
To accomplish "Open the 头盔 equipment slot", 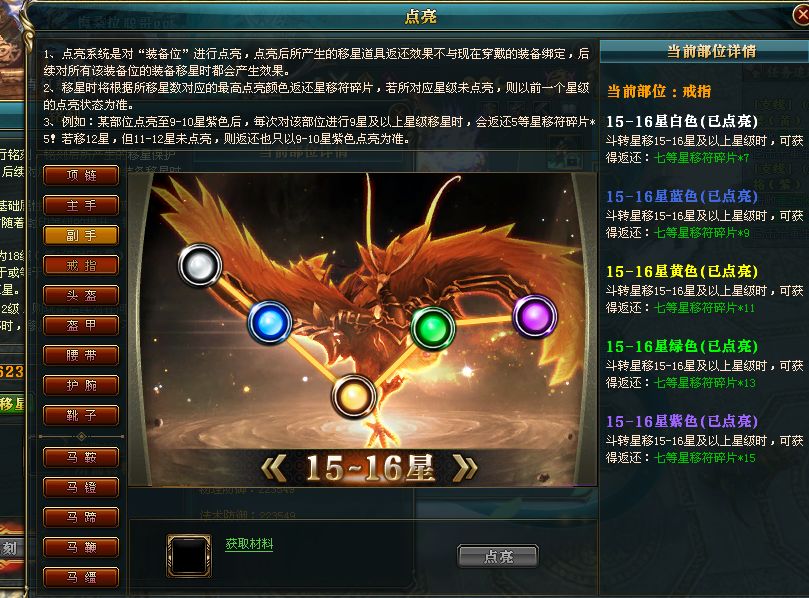I will coord(82,295).
